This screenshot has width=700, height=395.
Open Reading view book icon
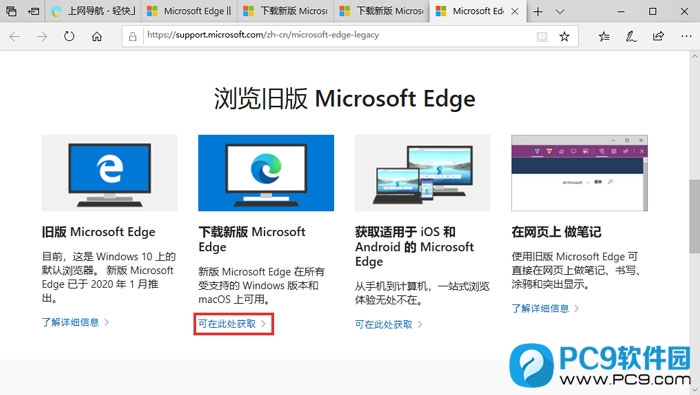(x=542, y=37)
